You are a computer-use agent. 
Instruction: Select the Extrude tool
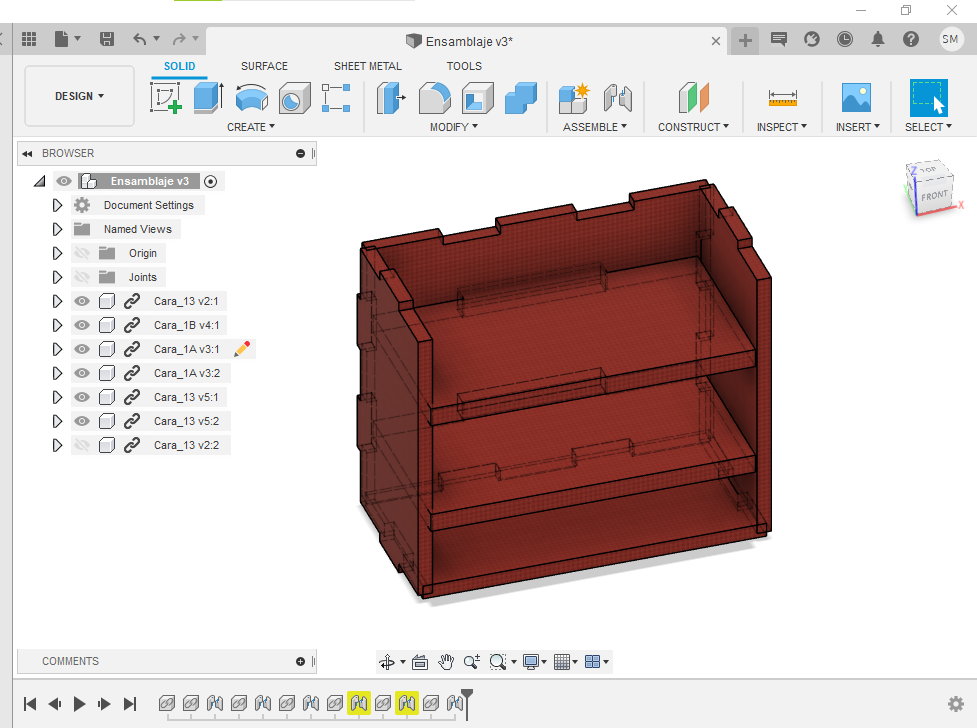[x=208, y=98]
